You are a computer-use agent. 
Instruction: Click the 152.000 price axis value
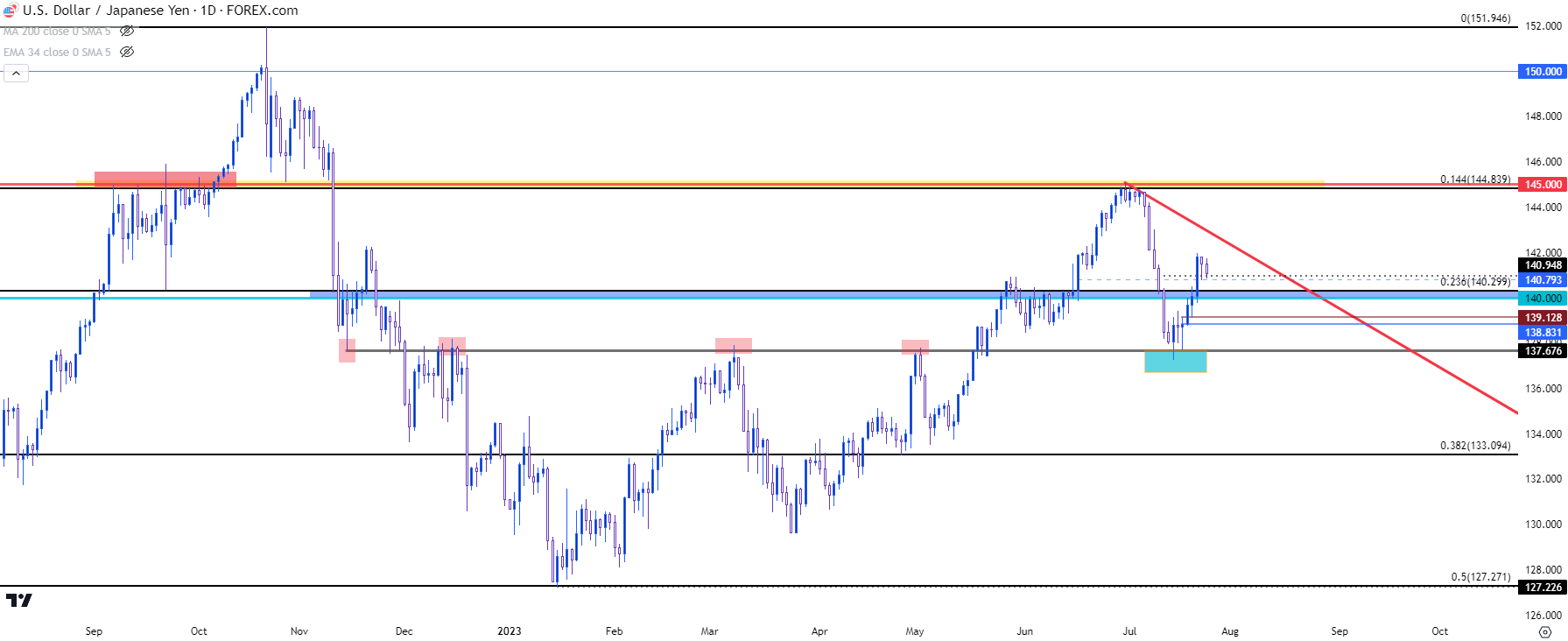[x=1543, y=25]
